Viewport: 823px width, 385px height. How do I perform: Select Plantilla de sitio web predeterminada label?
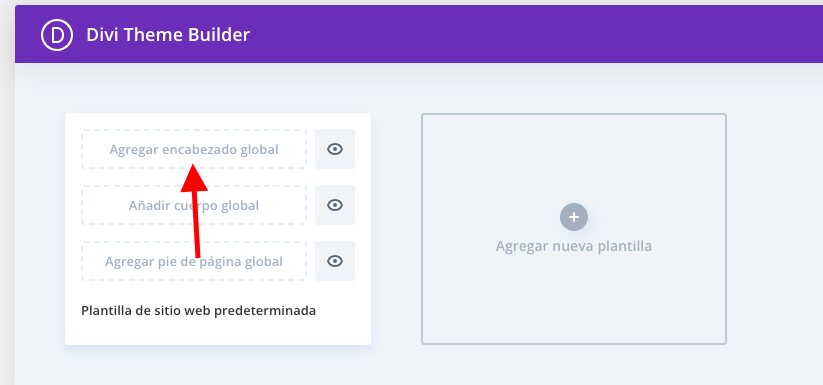(x=198, y=311)
